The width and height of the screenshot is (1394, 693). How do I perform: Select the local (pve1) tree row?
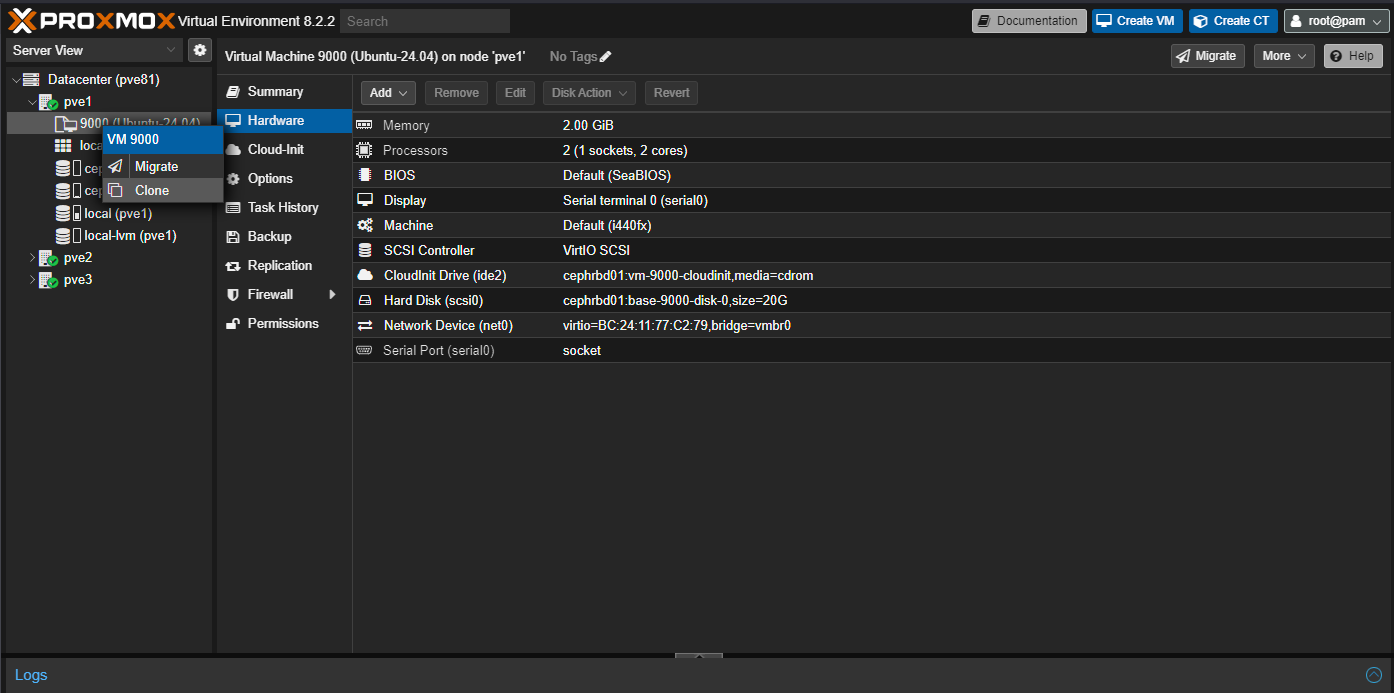109,214
